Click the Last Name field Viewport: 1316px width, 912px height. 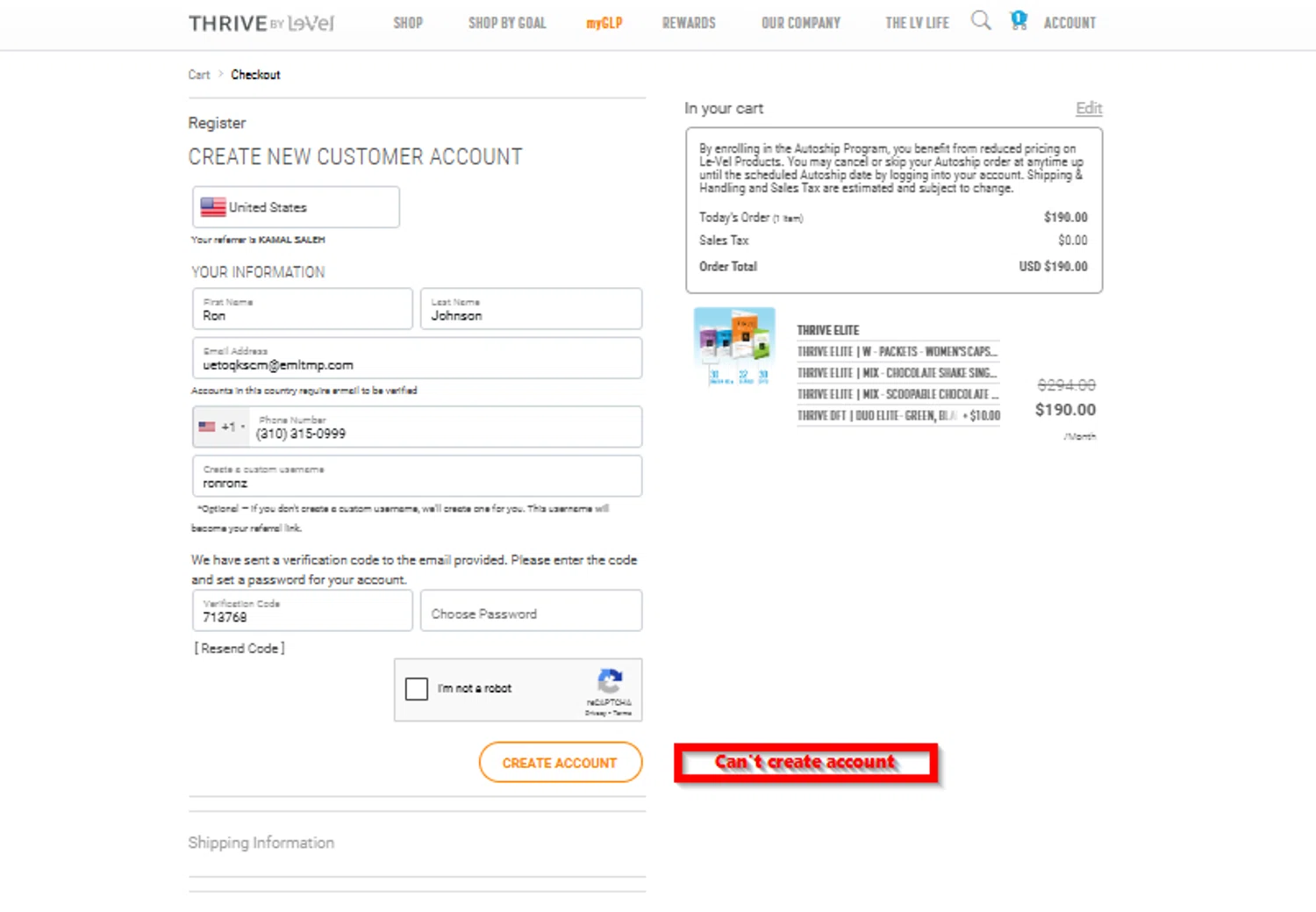(532, 309)
